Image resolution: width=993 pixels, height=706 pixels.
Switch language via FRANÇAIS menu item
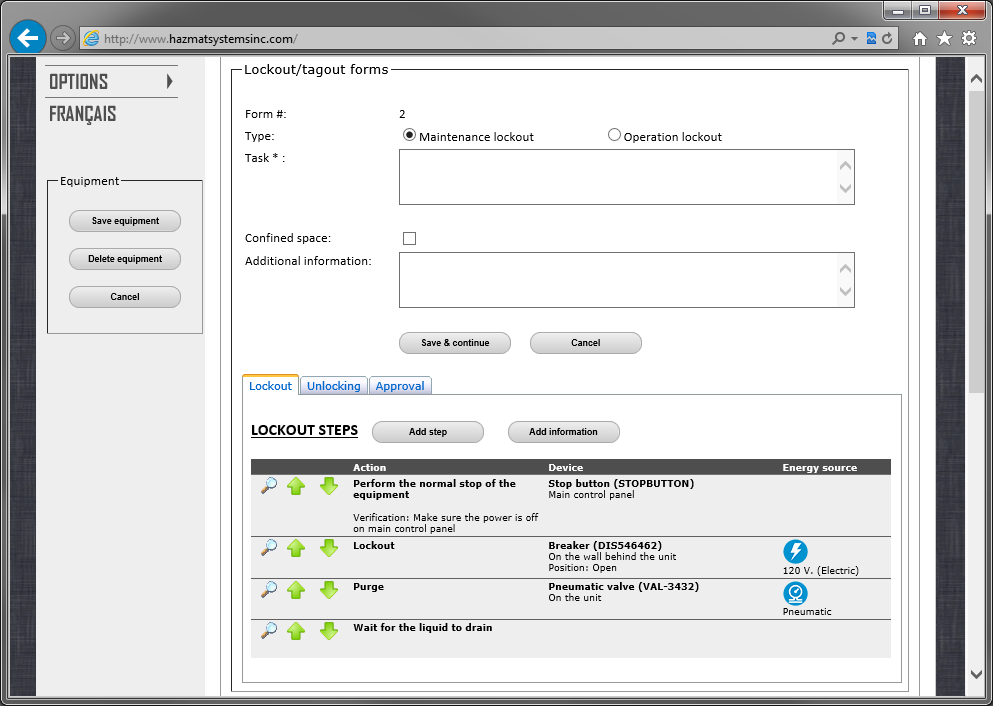83,114
